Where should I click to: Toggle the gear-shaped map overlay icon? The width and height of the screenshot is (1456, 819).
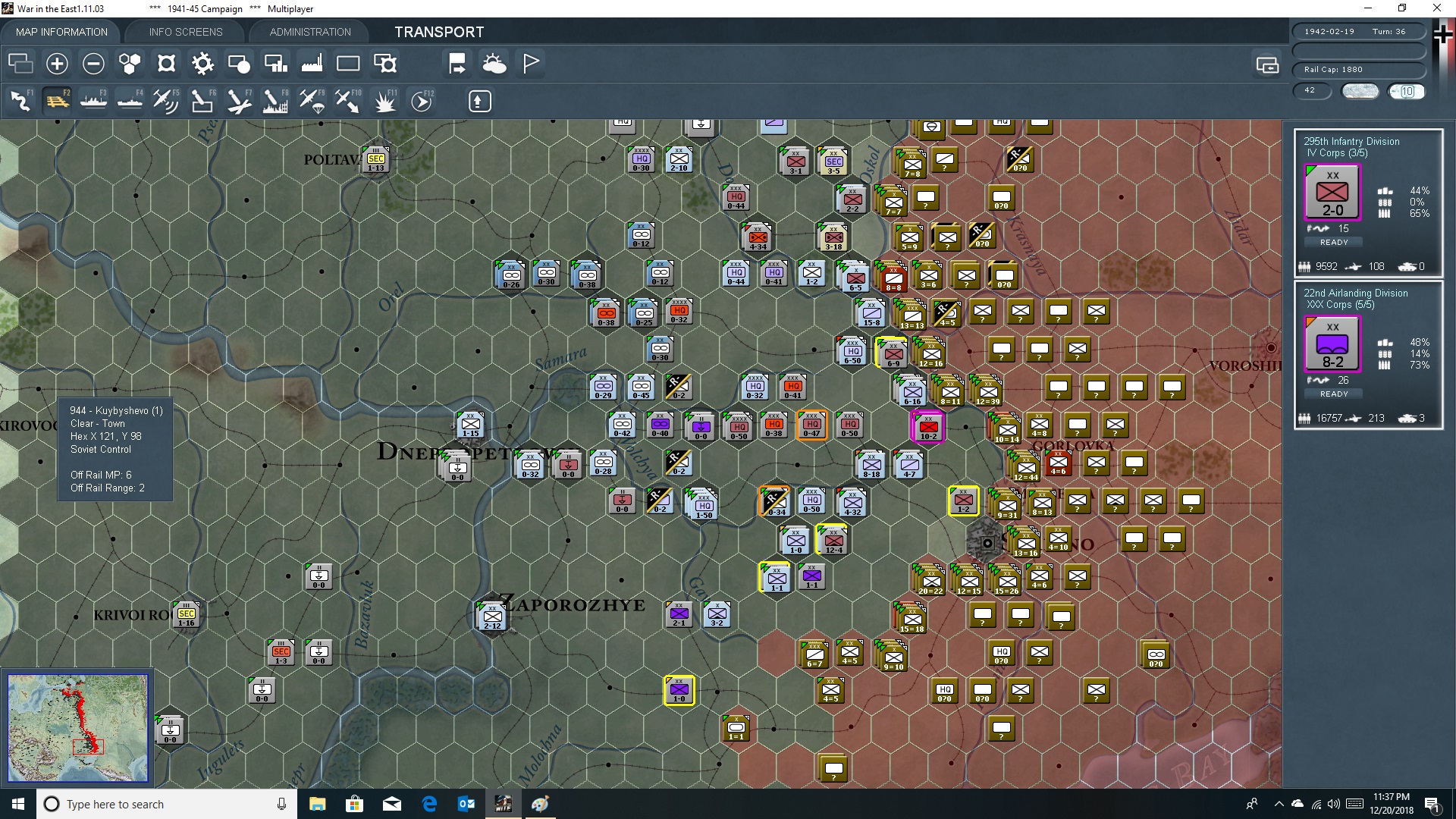[x=202, y=64]
